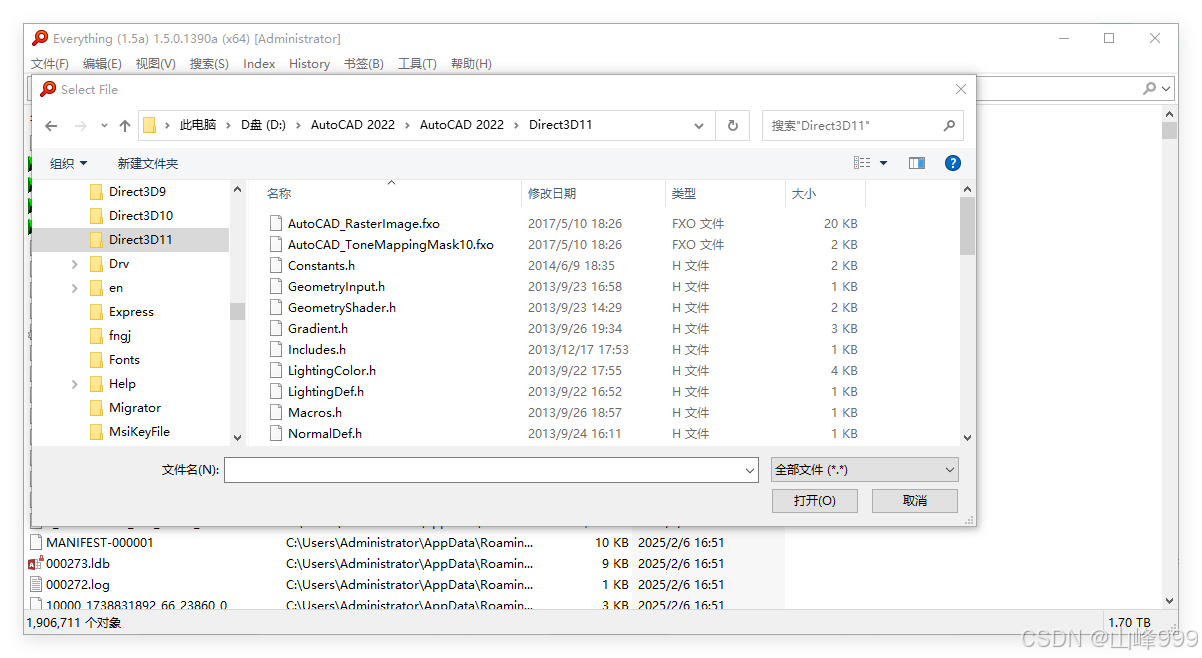Click the Fonts folder icon in tree
This screenshot has height=658, width=1202.
(x=96, y=360)
